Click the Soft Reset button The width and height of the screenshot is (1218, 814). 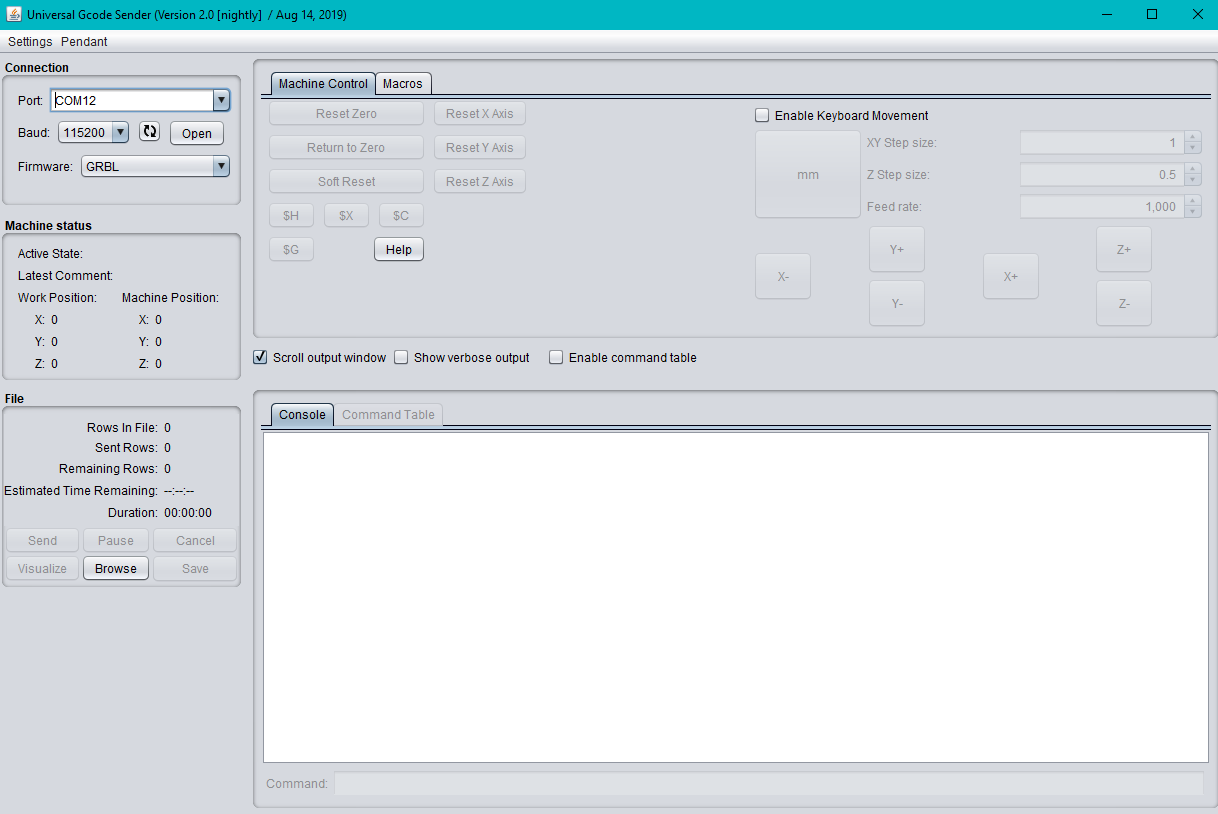click(346, 182)
